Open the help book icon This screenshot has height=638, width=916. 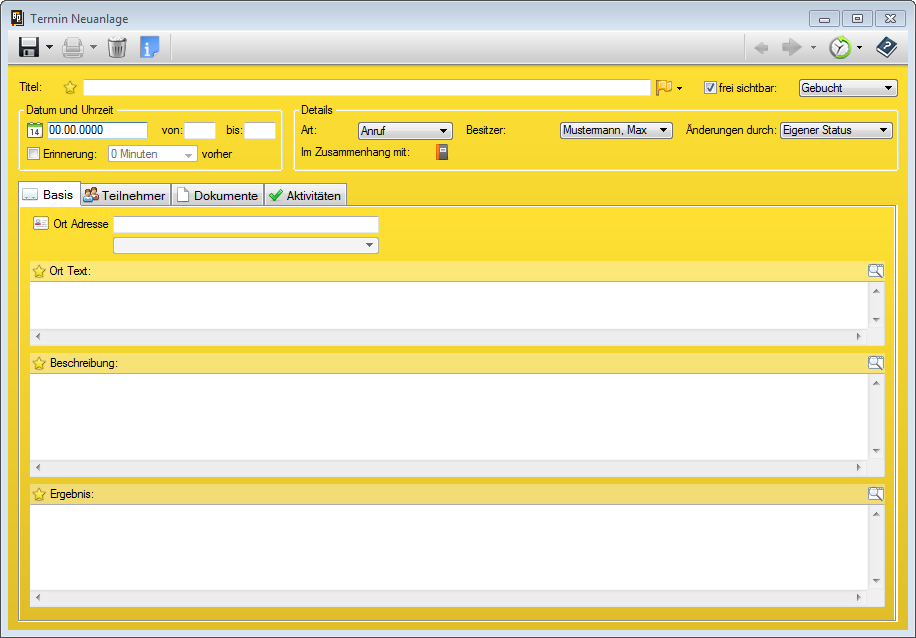tap(886, 47)
